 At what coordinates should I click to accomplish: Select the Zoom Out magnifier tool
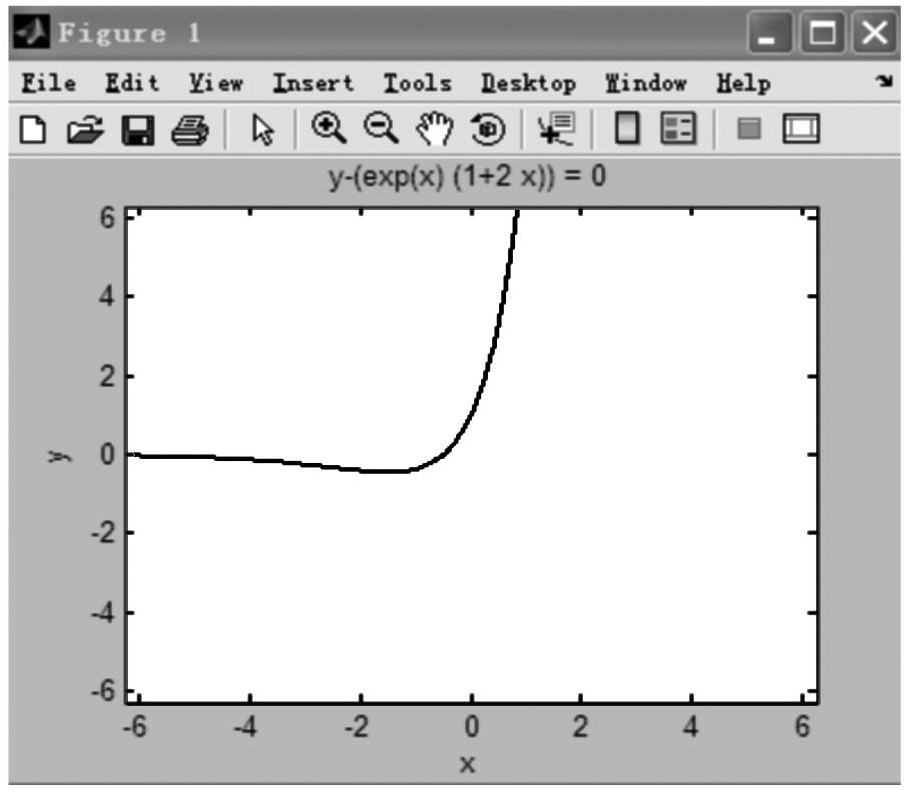(381, 128)
